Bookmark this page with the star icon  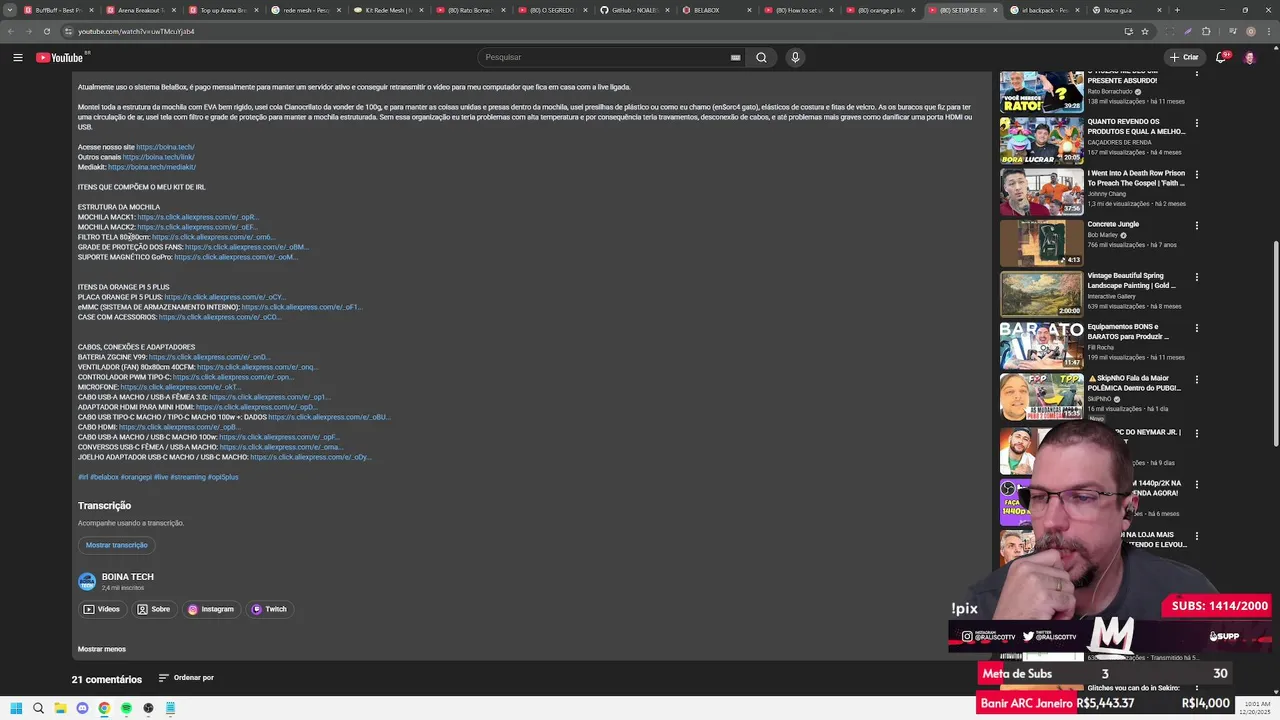tap(1145, 31)
